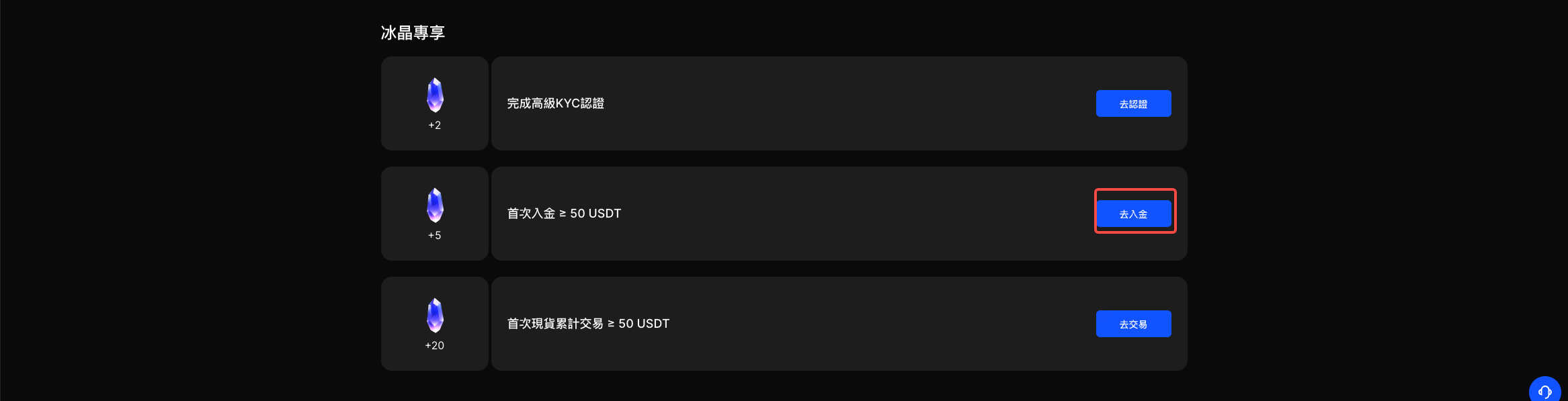This screenshot has width=1568, height=401.
Task: Click the 完成高級KYC認證 task text
Action: 555,103
